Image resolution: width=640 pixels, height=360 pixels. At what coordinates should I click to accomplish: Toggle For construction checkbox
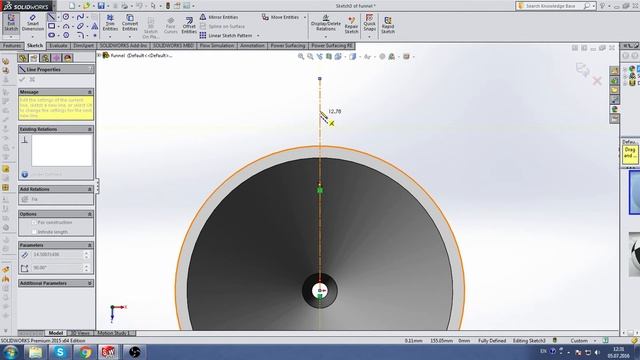click(34, 222)
